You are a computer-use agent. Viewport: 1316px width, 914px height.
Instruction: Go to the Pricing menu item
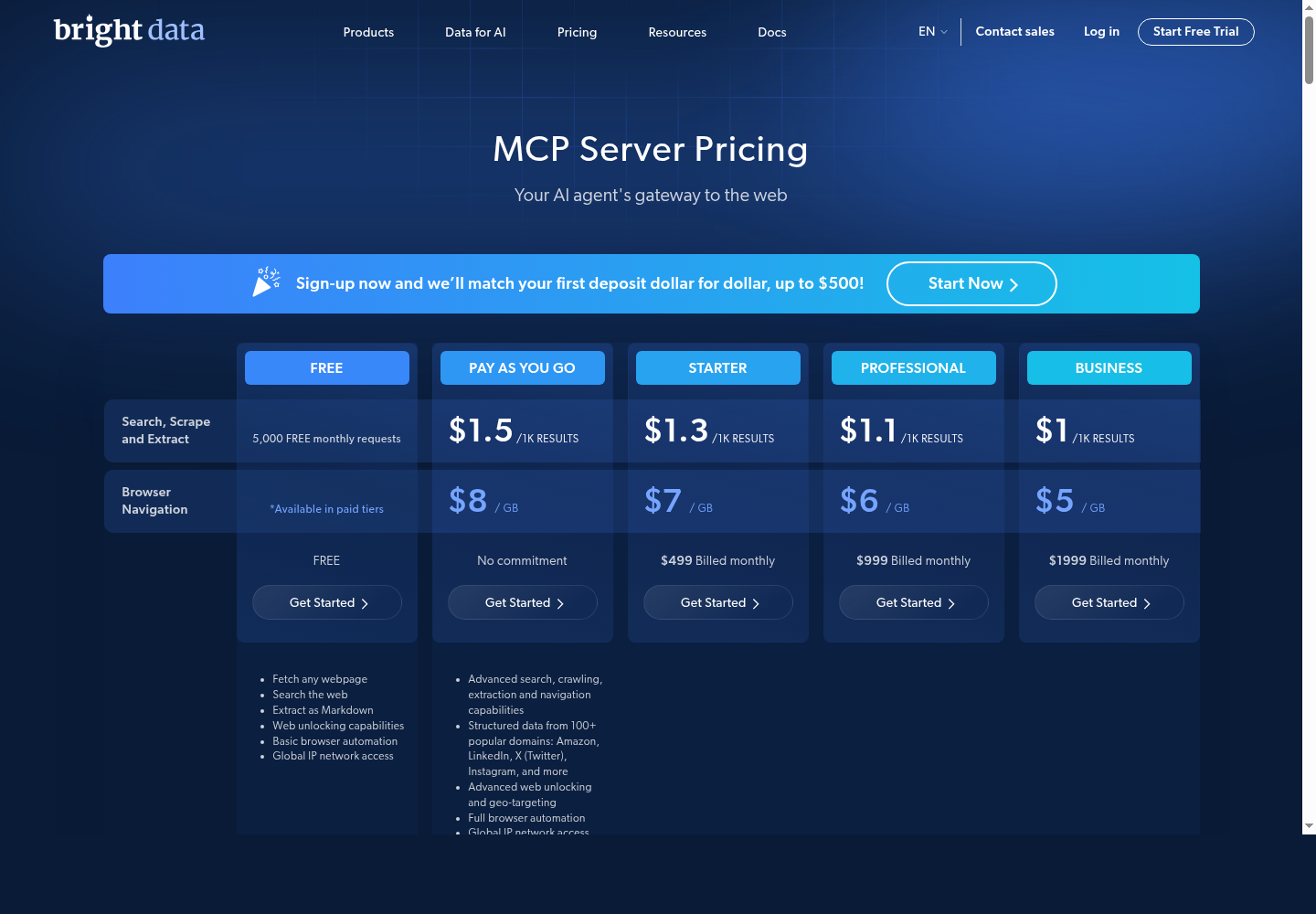pyautogui.click(x=577, y=32)
